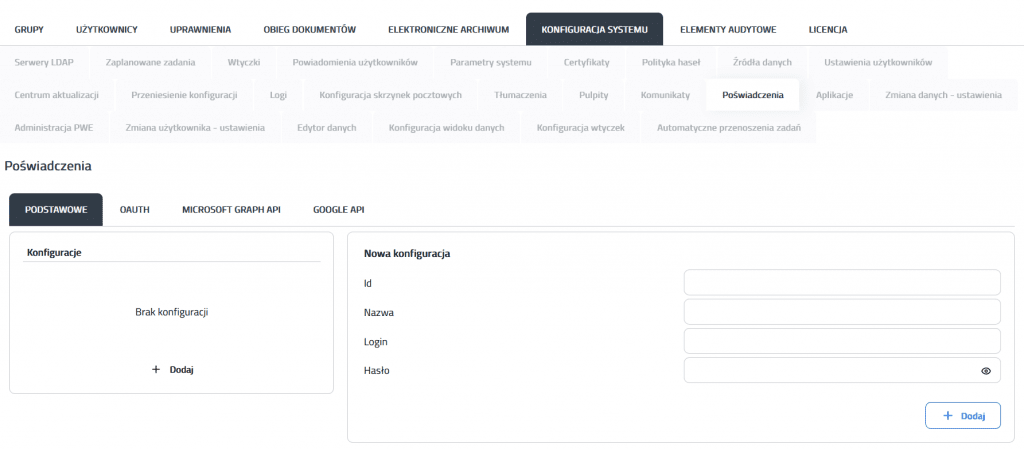This screenshot has width=1024, height=449.
Task: Open Zmiana danych - ustawienia
Action: [943, 95]
